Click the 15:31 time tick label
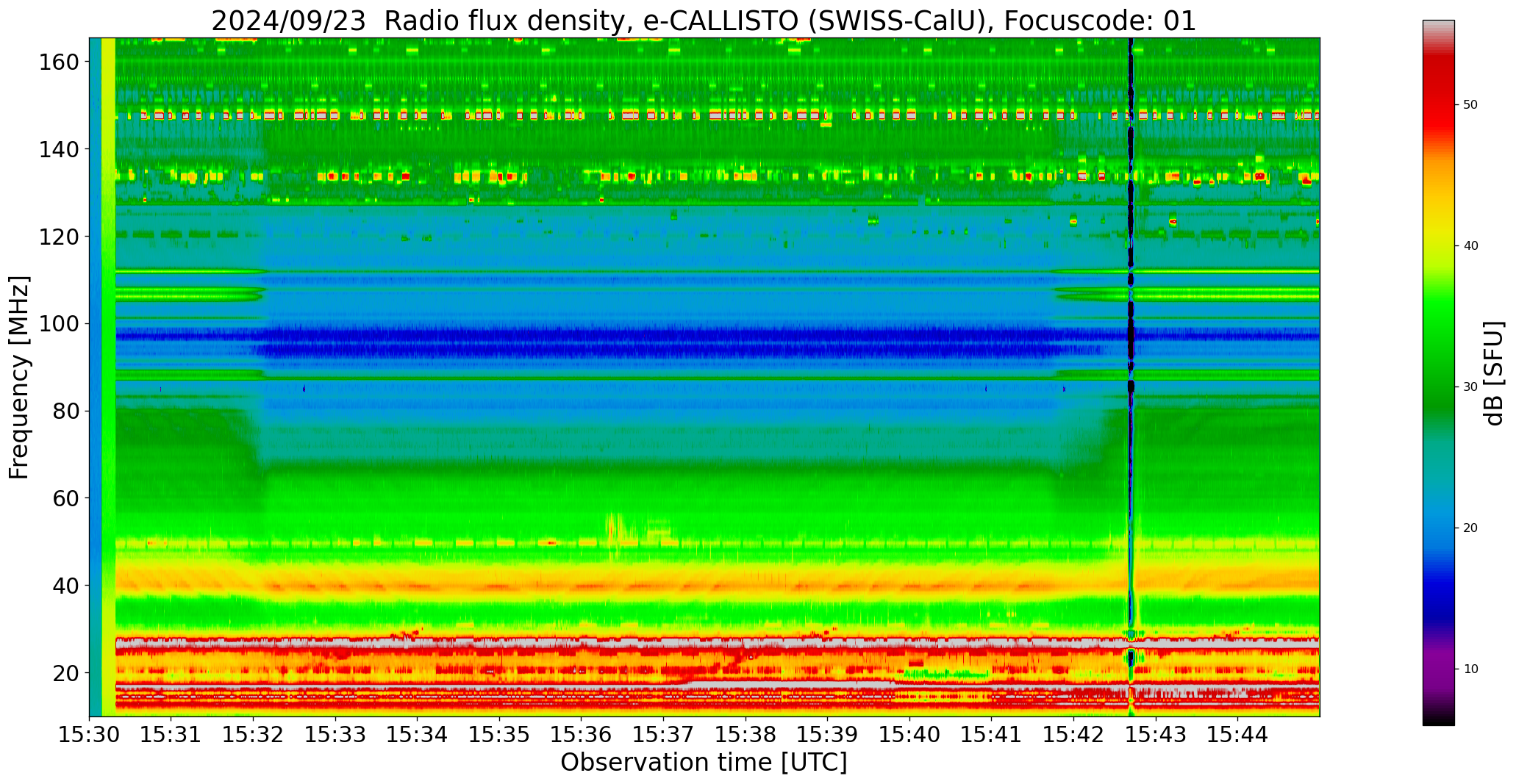Viewport: 1516px width, 784px height. point(171,733)
